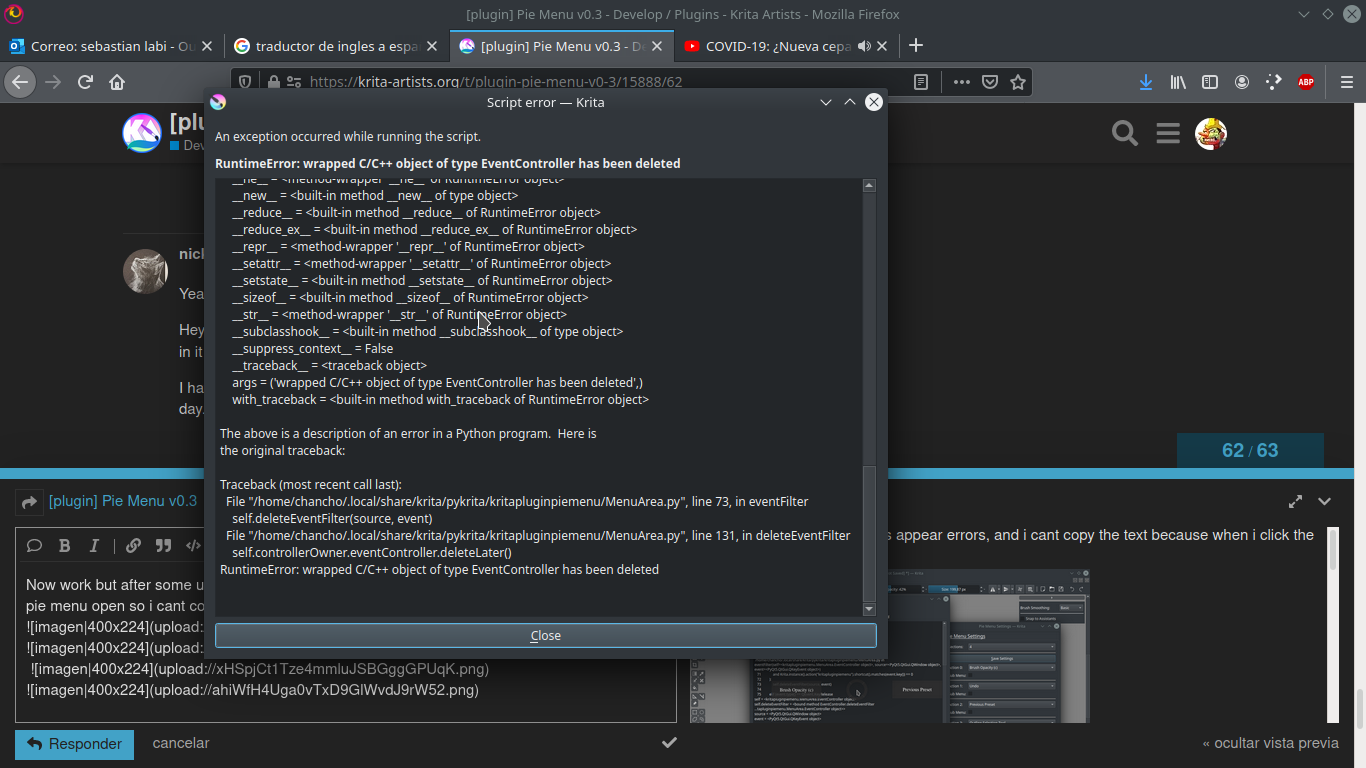
Task: Insert a hyperlink in the reply composer
Action: click(133, 545)
